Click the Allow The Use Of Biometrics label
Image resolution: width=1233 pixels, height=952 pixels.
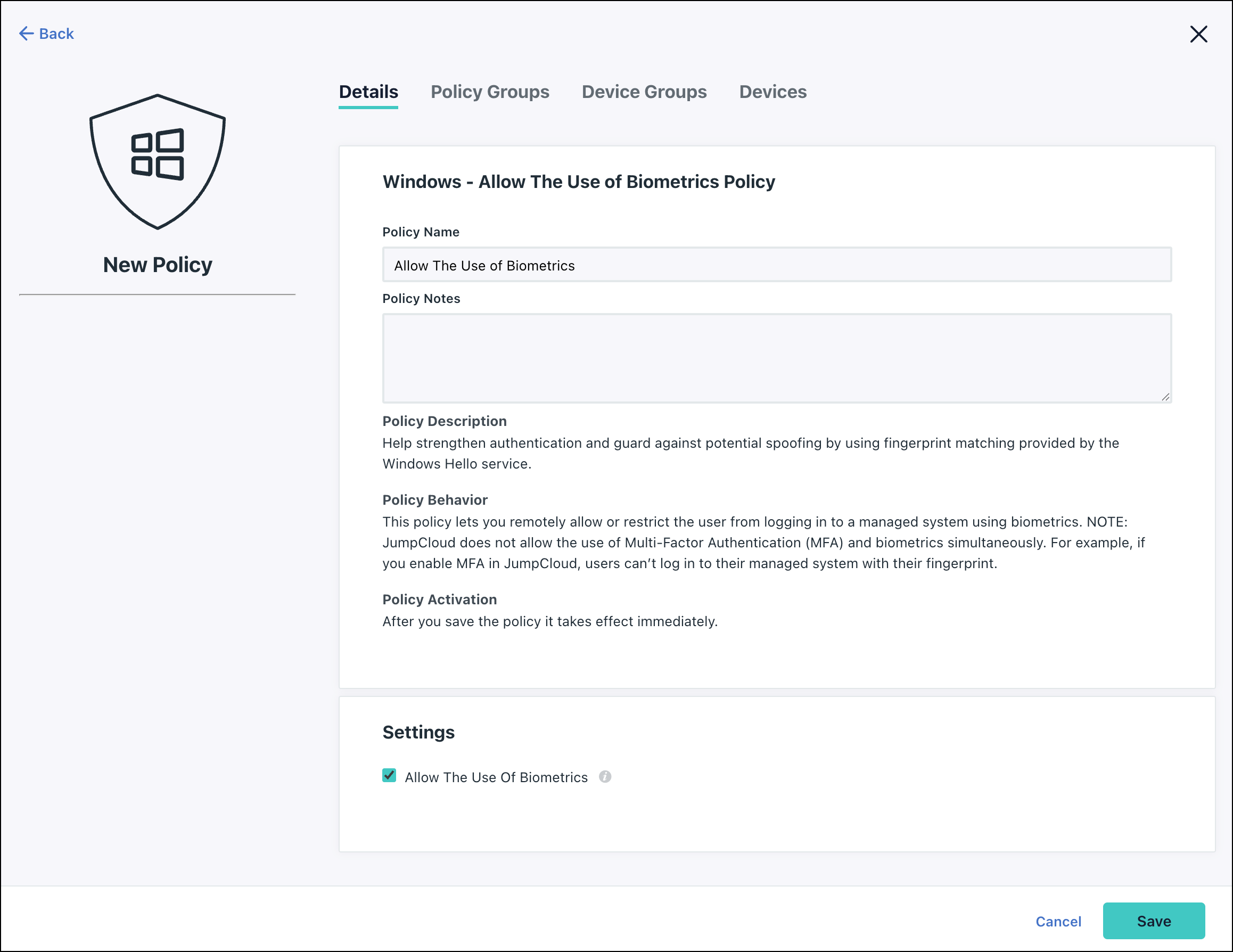coord(496,777)
